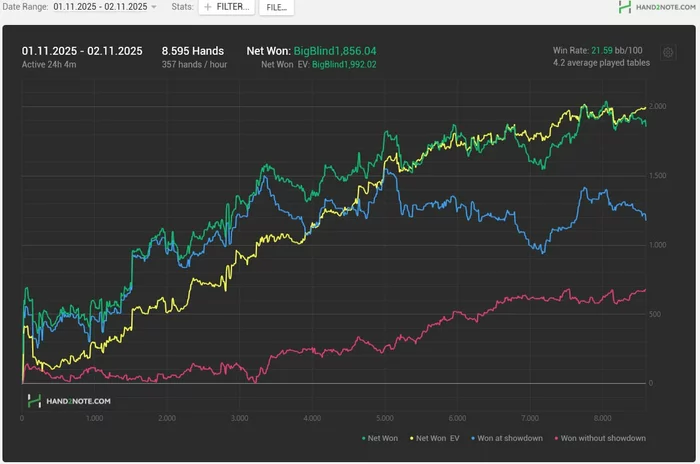700x464 pixels.
Task: Click the Hand2Note logo in top-right corner
Action: [656, 7]
